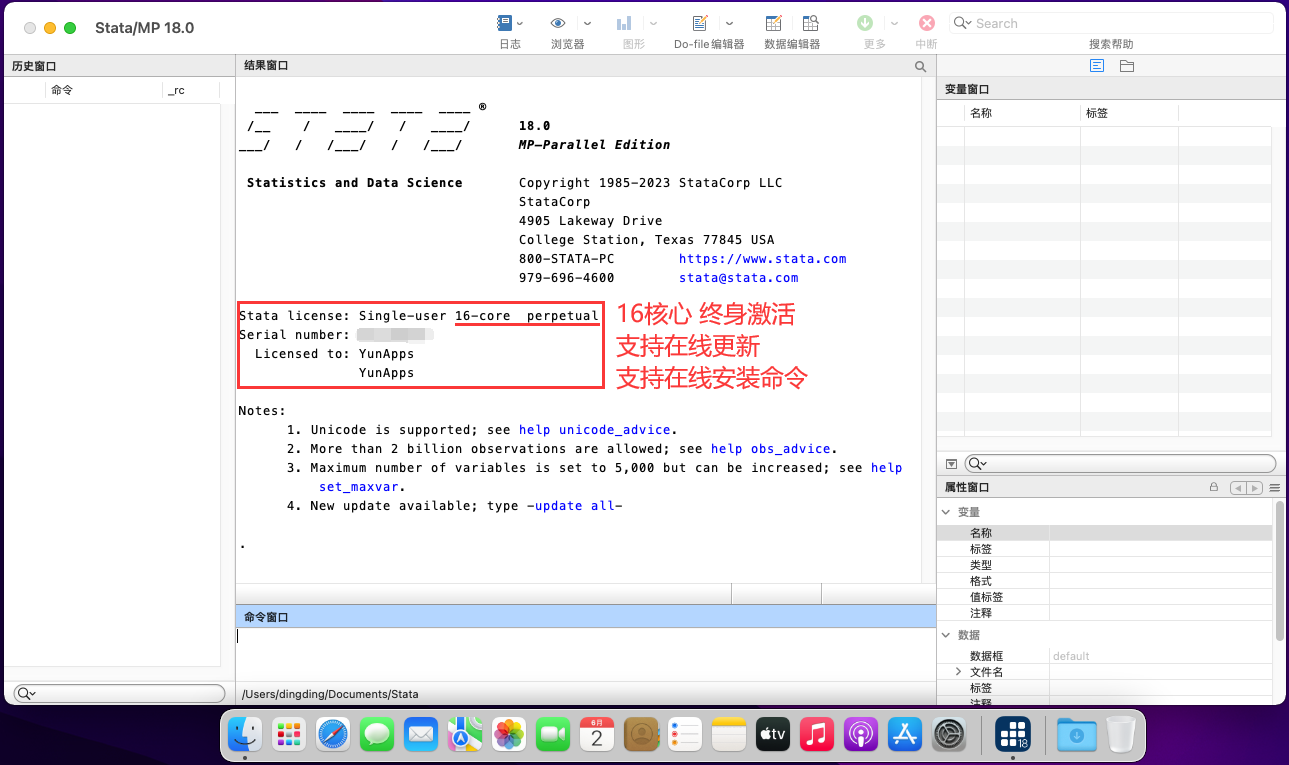Open the dropdown arrow beside Do-file 编辑器
Screen dimensions: 1289x765
click(730, 23)
